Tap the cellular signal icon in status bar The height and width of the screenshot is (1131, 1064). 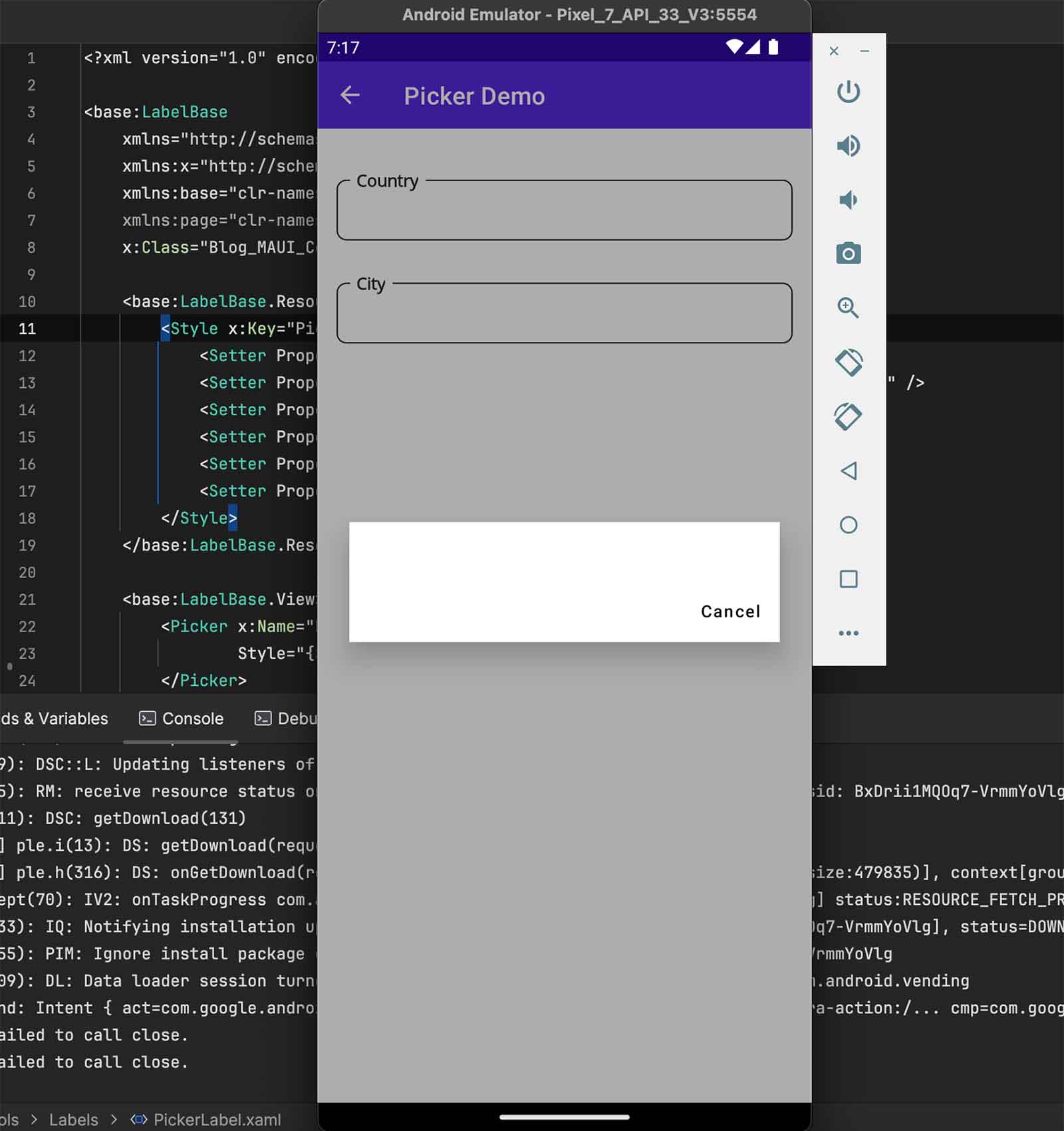pos(753,47)
